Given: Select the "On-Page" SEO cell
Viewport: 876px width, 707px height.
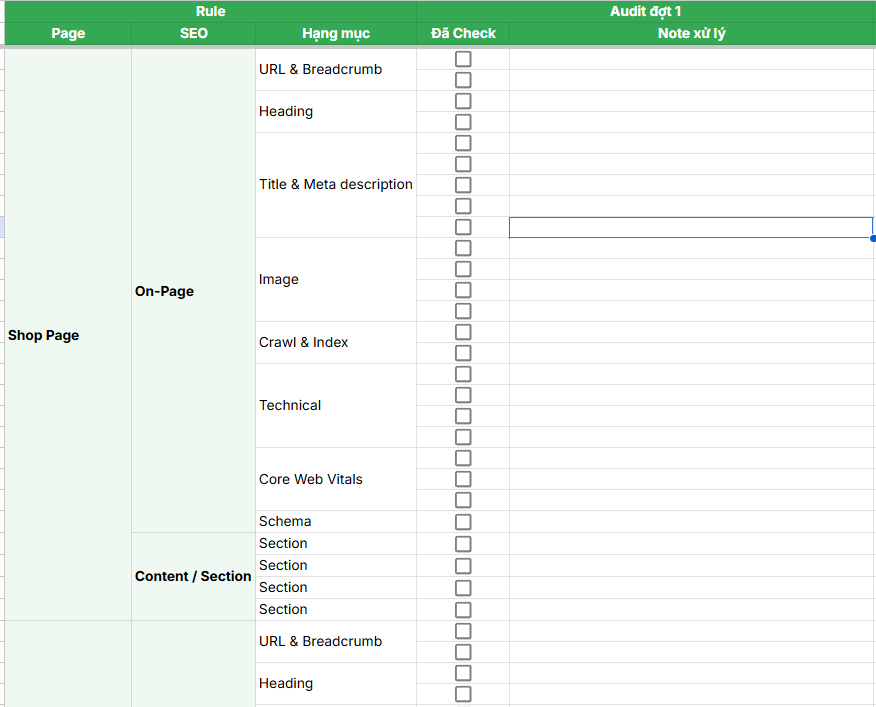Looking at the screenshot, I should (193, 291).
